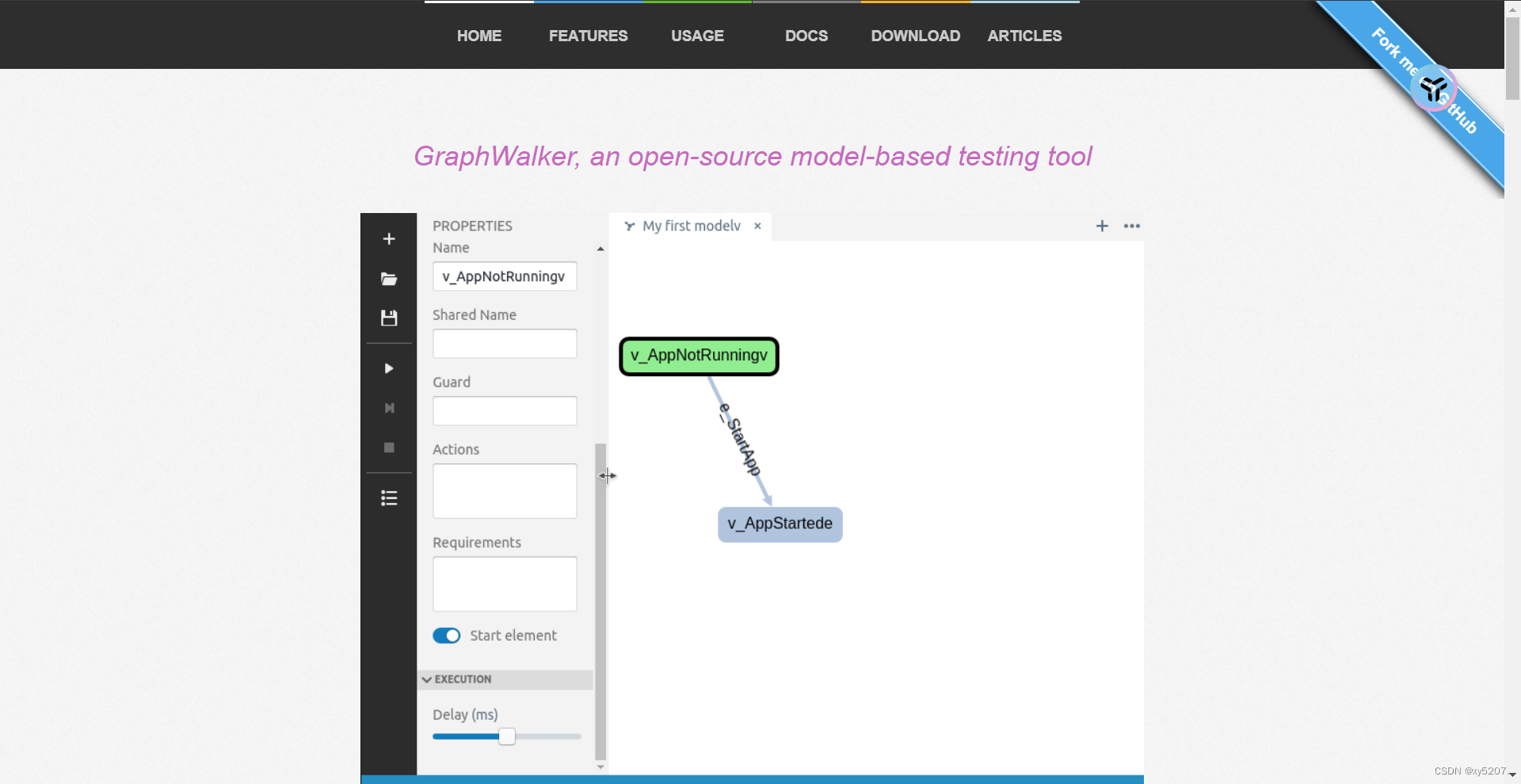This screenshot has width=1521, height=784.
Task: Click into the Name input field
Action: (x=505, y=276)
